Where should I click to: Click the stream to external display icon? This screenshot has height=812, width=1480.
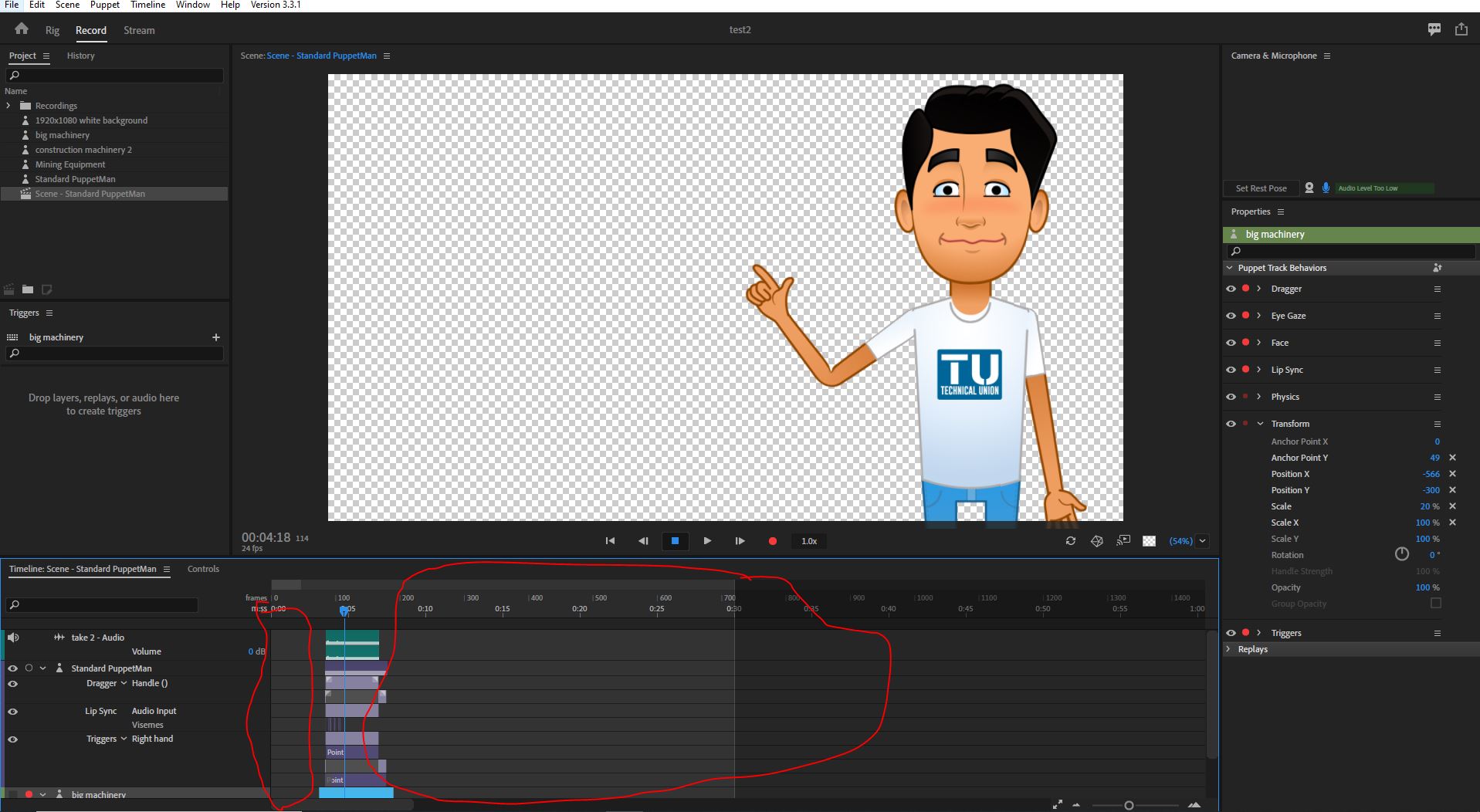click(1123, 541)
